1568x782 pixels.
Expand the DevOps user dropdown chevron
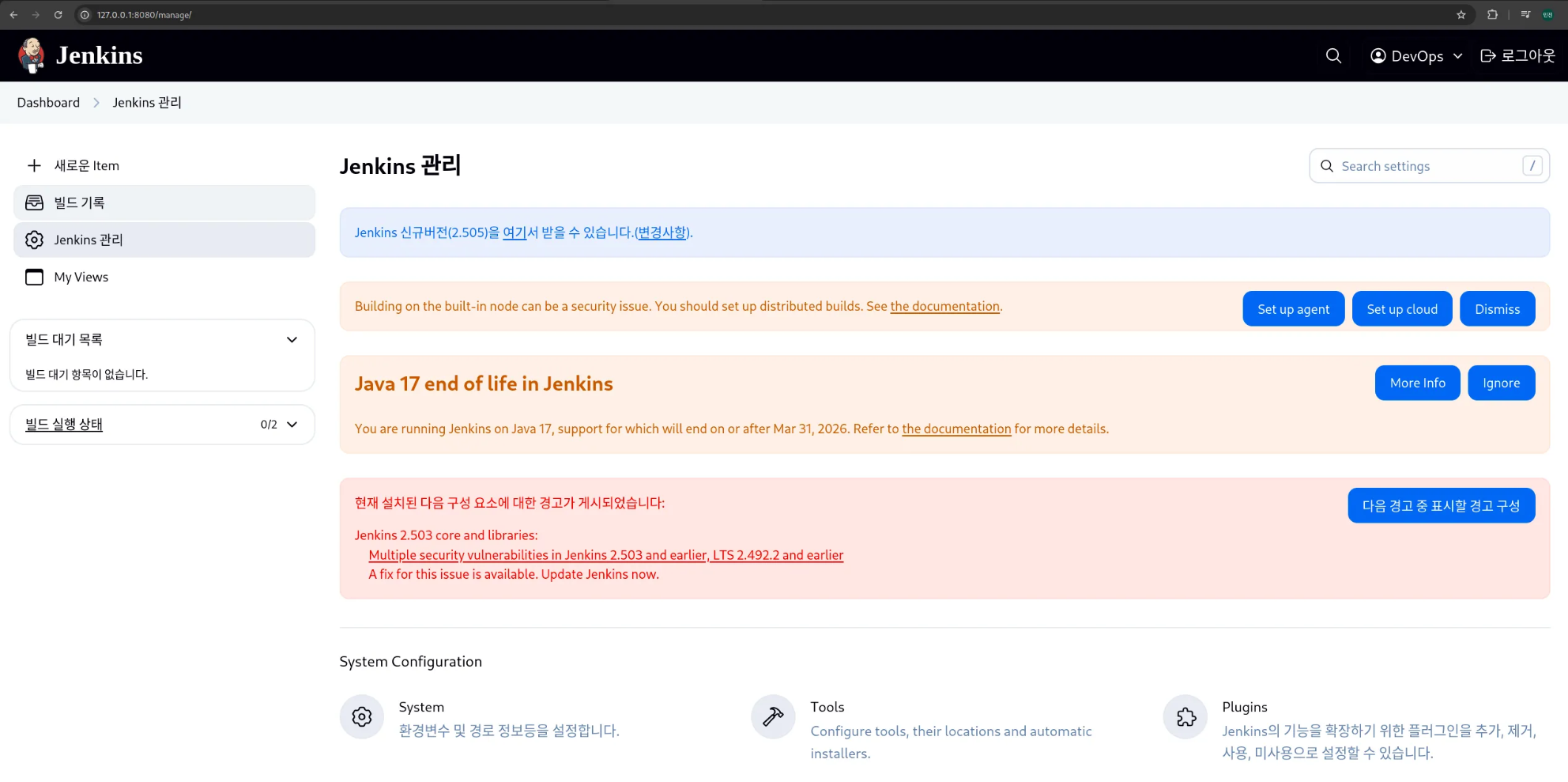(1458, 56)
